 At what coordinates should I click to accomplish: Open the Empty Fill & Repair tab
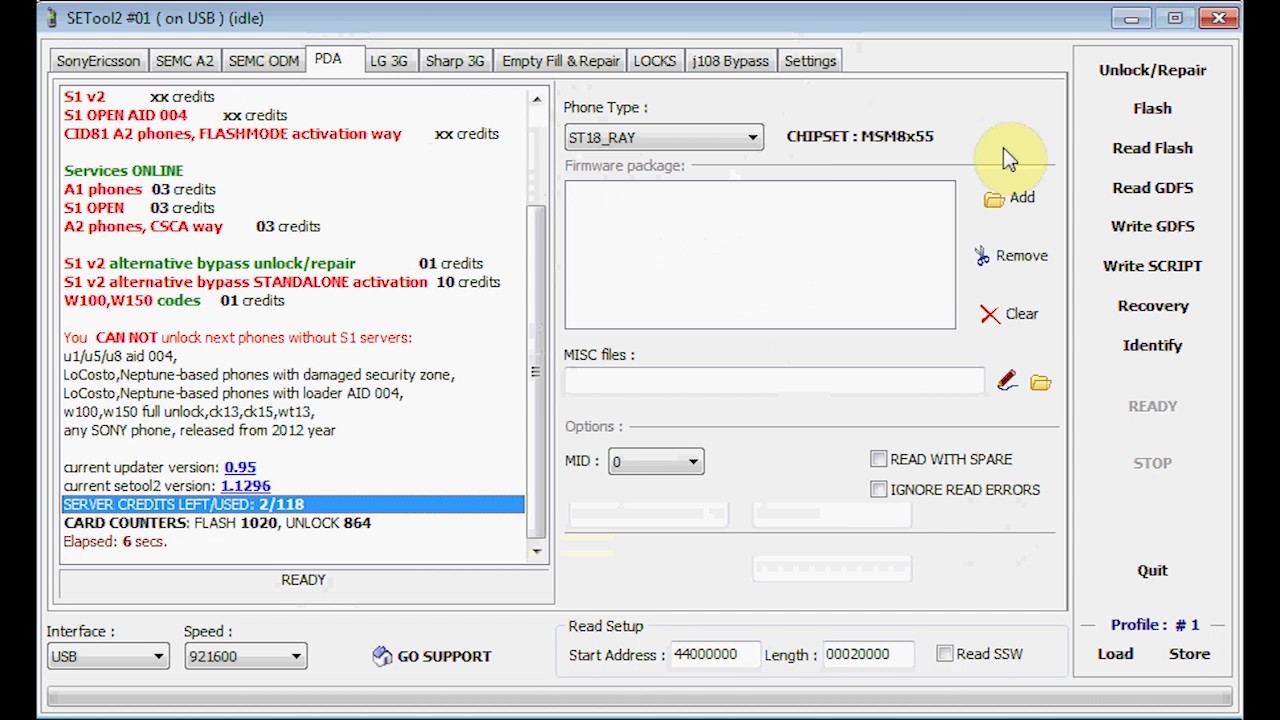561,61
